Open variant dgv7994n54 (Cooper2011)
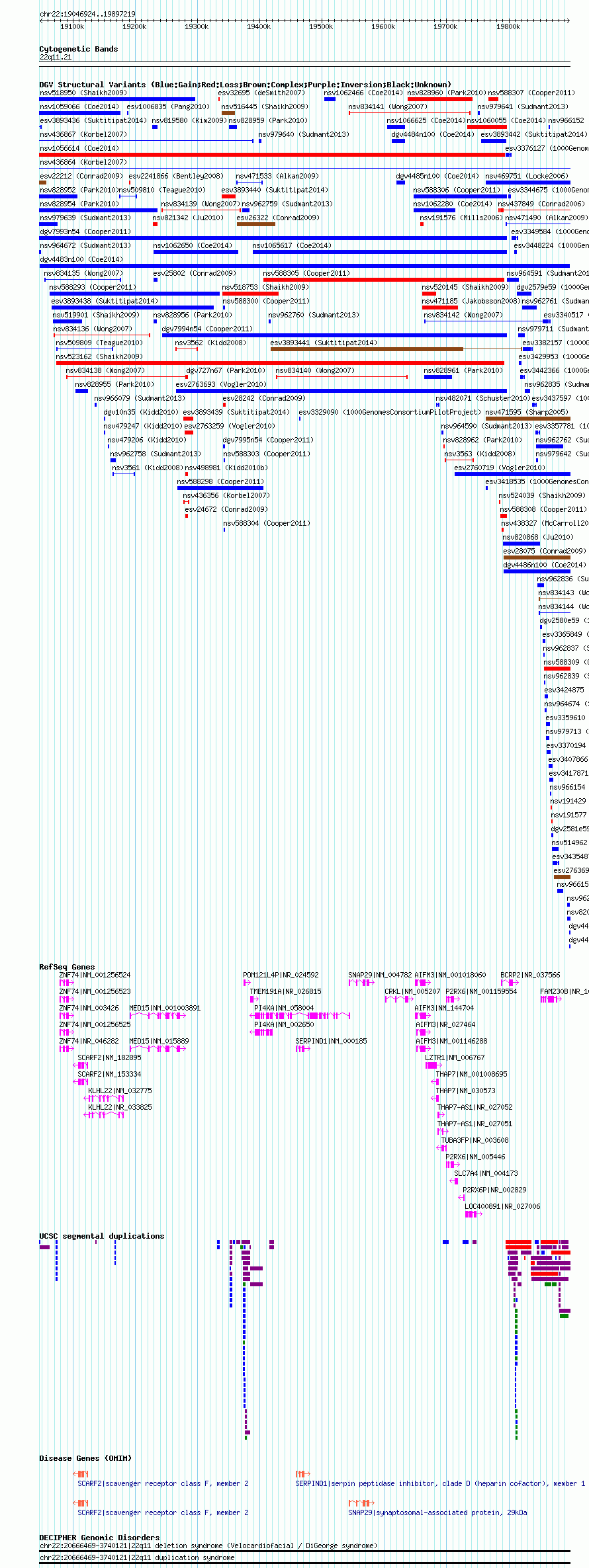The width and height of the screenshot is (589, 1568). (x=334, y=335)
